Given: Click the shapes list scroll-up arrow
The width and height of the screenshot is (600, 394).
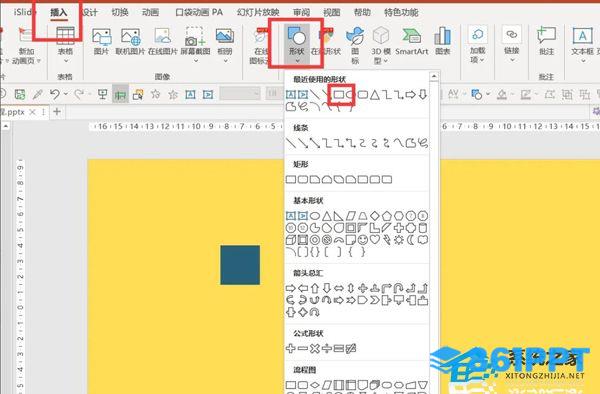Looking at the screenshot, I should 434,76.
